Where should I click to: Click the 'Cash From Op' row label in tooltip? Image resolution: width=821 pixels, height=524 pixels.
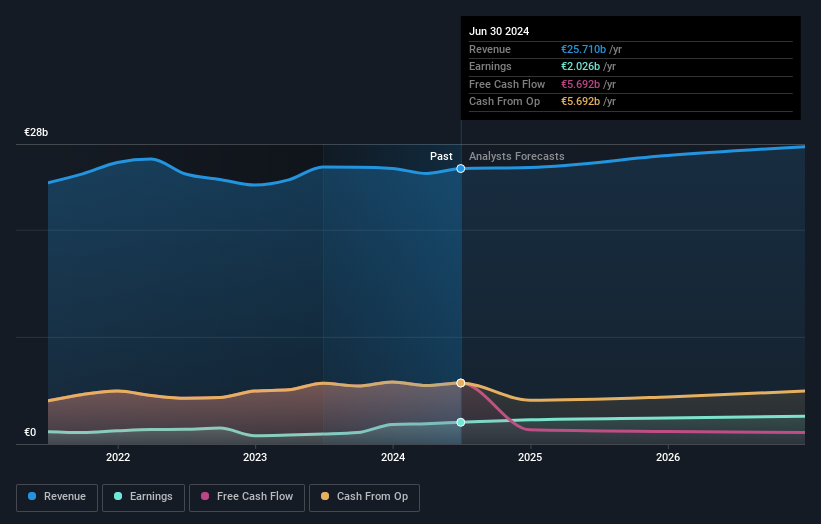tap(504, 102)
